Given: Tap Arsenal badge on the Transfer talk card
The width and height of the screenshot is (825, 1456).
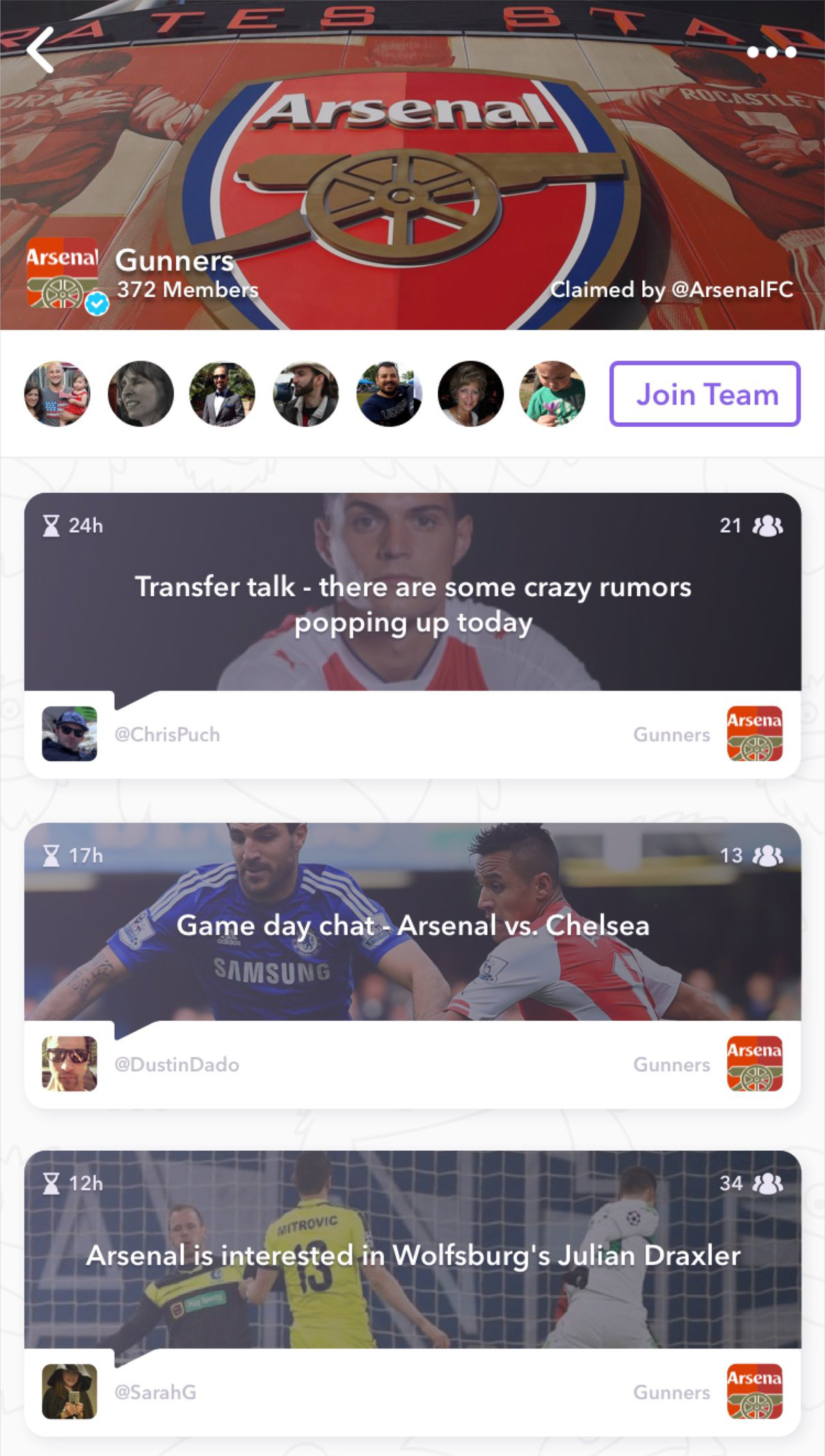Looking at the screenshot, I should point(754,733).
